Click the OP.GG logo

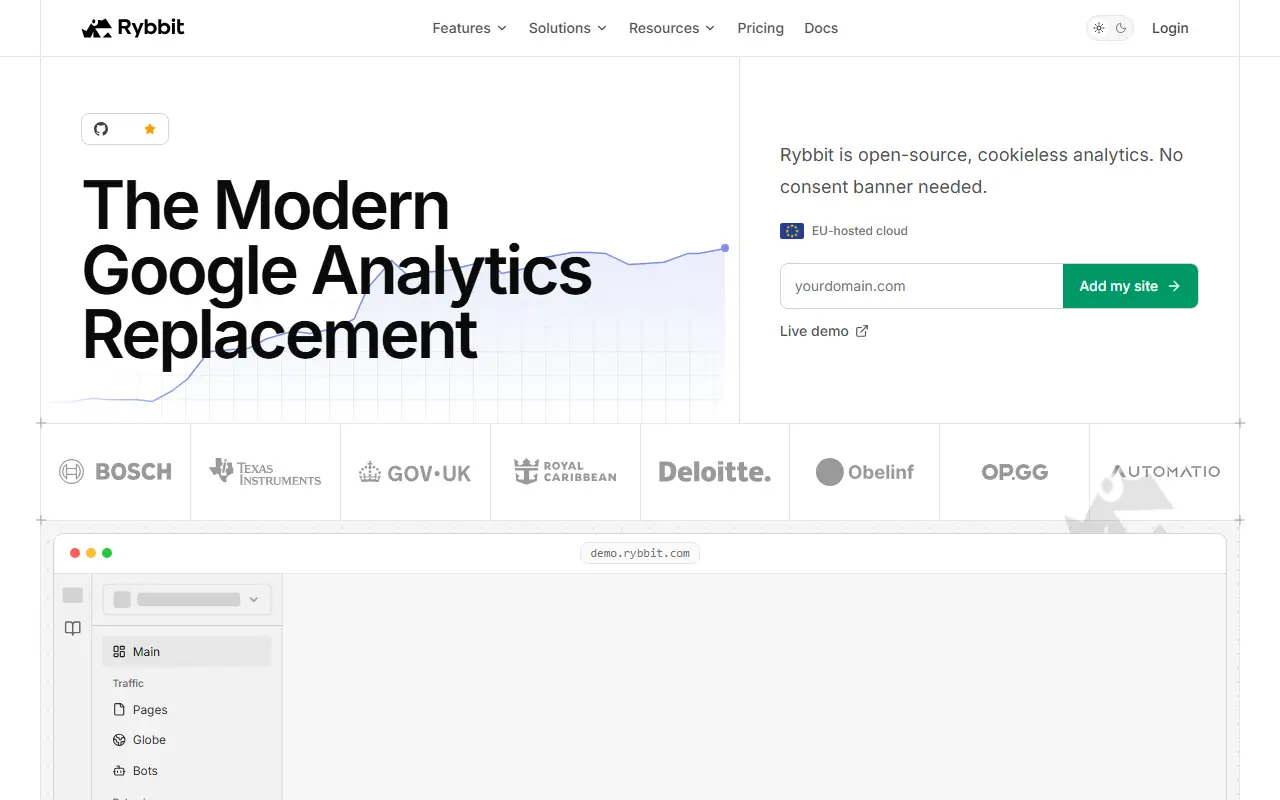tap(1015, 472)
